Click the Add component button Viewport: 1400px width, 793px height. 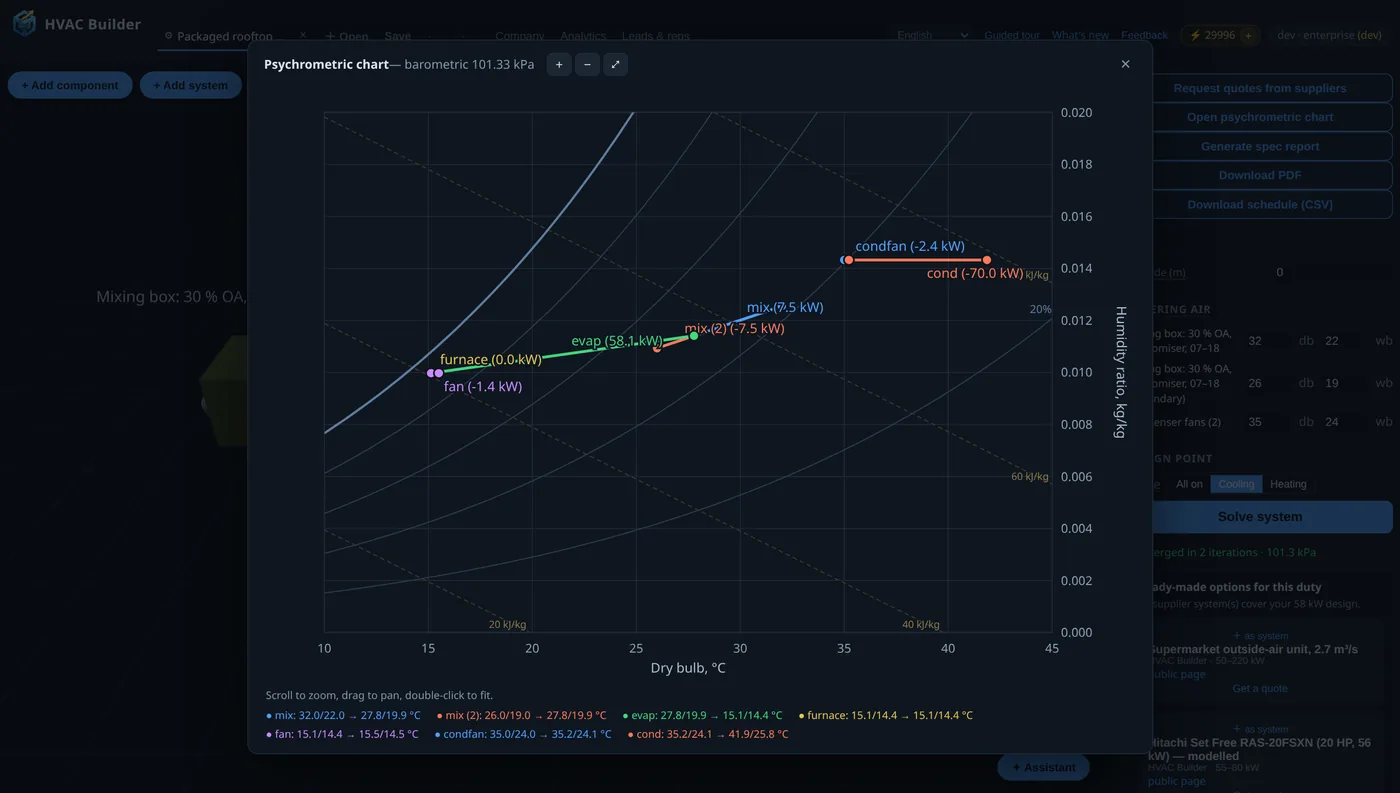[70, 85]
